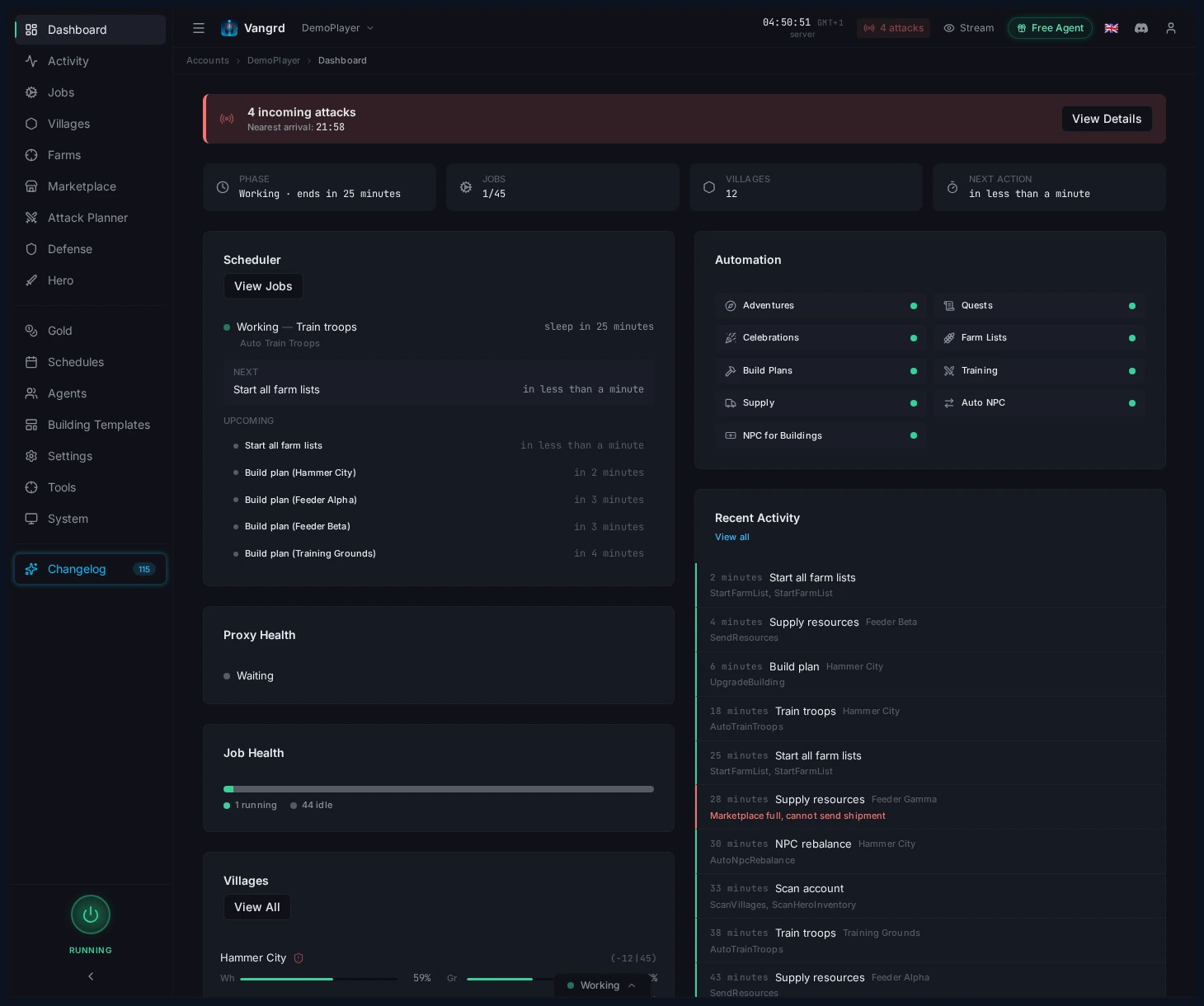Open the Activity section in the sidebar

coord(68,61)
